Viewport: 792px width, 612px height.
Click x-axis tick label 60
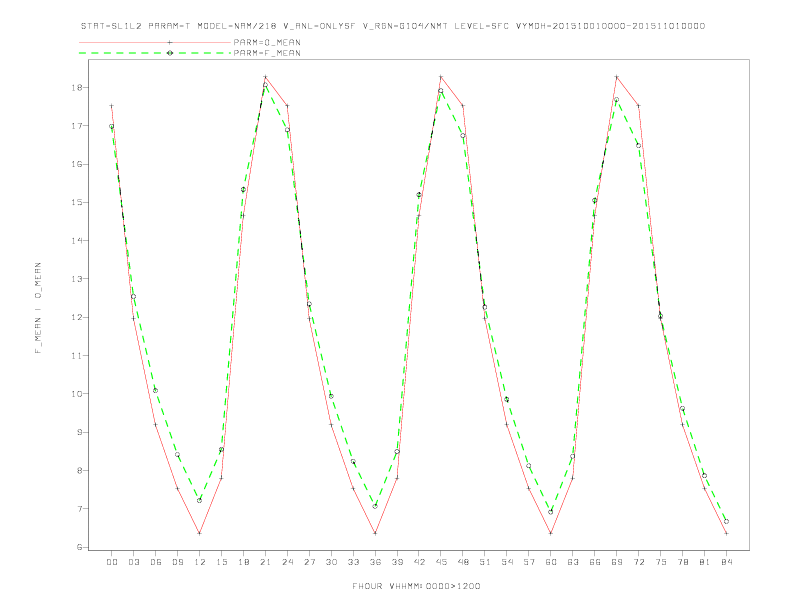click(551, 562)
